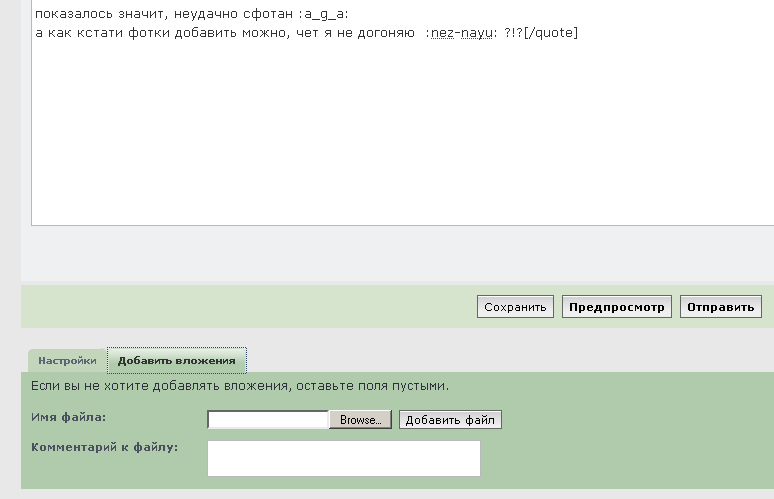Select the Добавить вложения tab
774x499 pixels.
point(176,361)
